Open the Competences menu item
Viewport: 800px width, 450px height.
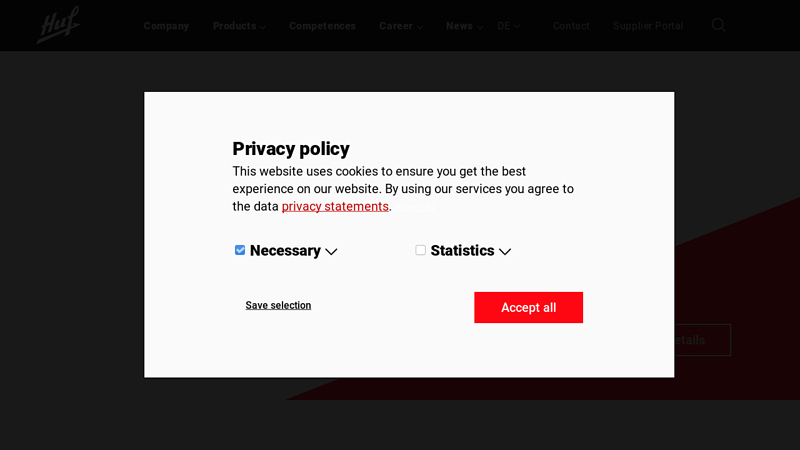(322, 26)
